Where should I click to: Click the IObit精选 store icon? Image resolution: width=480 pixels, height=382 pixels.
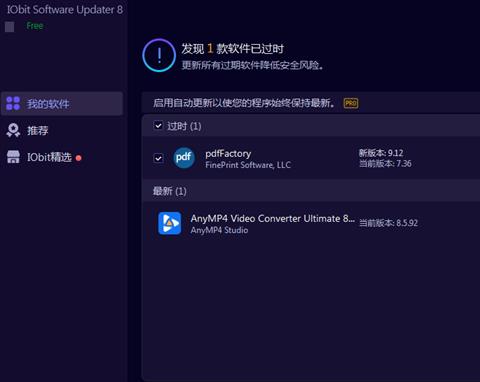coord(13,157)
